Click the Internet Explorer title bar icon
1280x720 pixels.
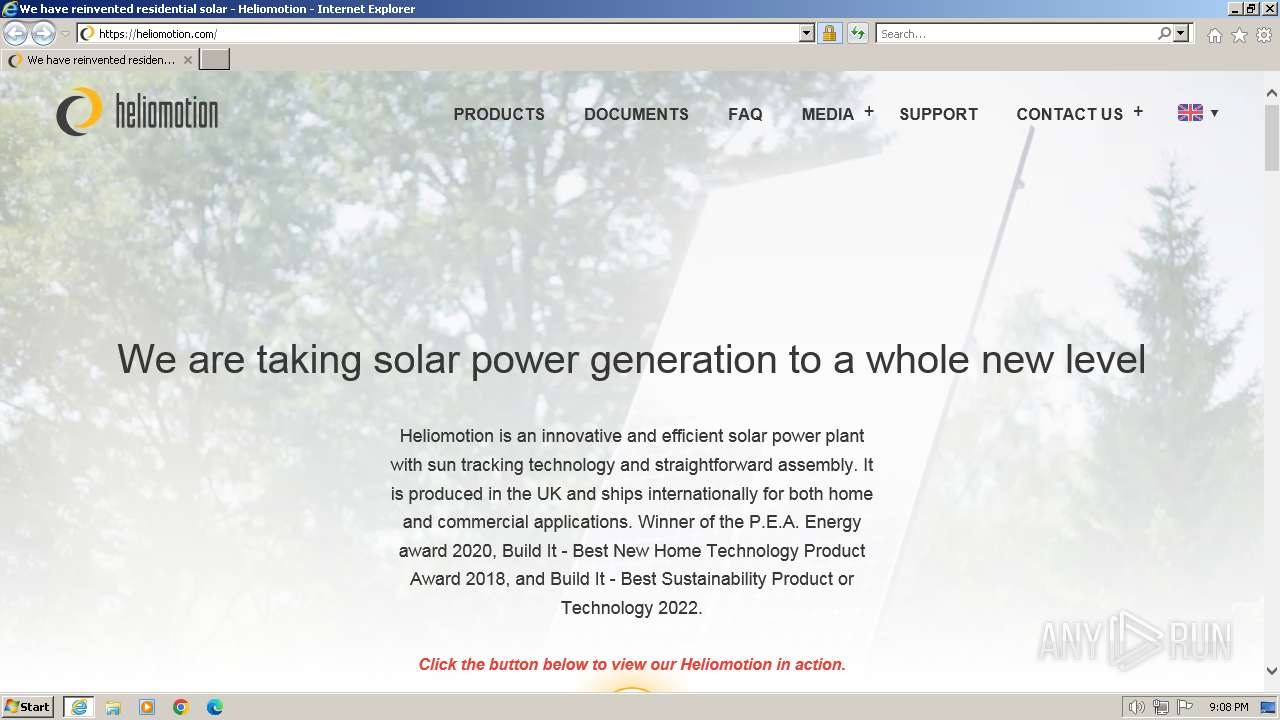pos(10,8)
